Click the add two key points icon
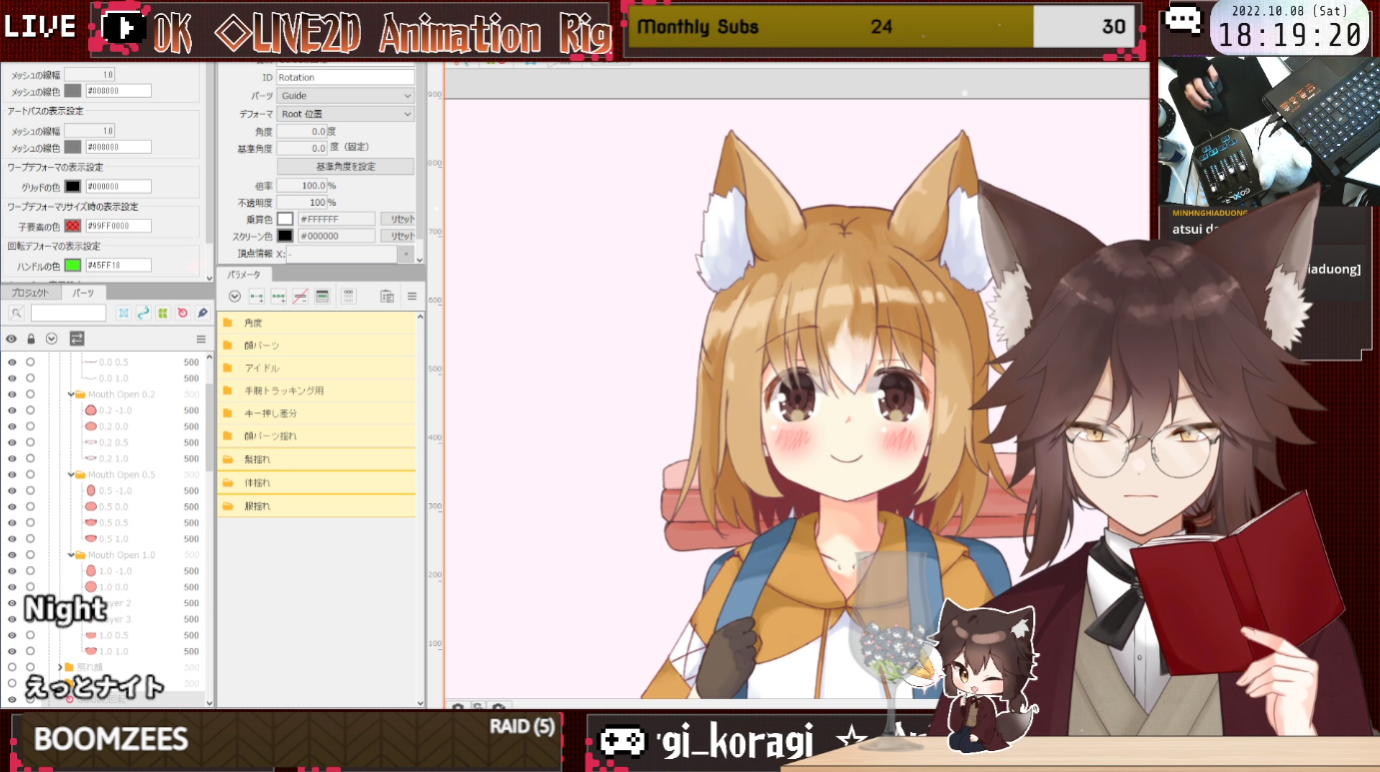This screenshot has height=772, width=1380. point(257,296)
